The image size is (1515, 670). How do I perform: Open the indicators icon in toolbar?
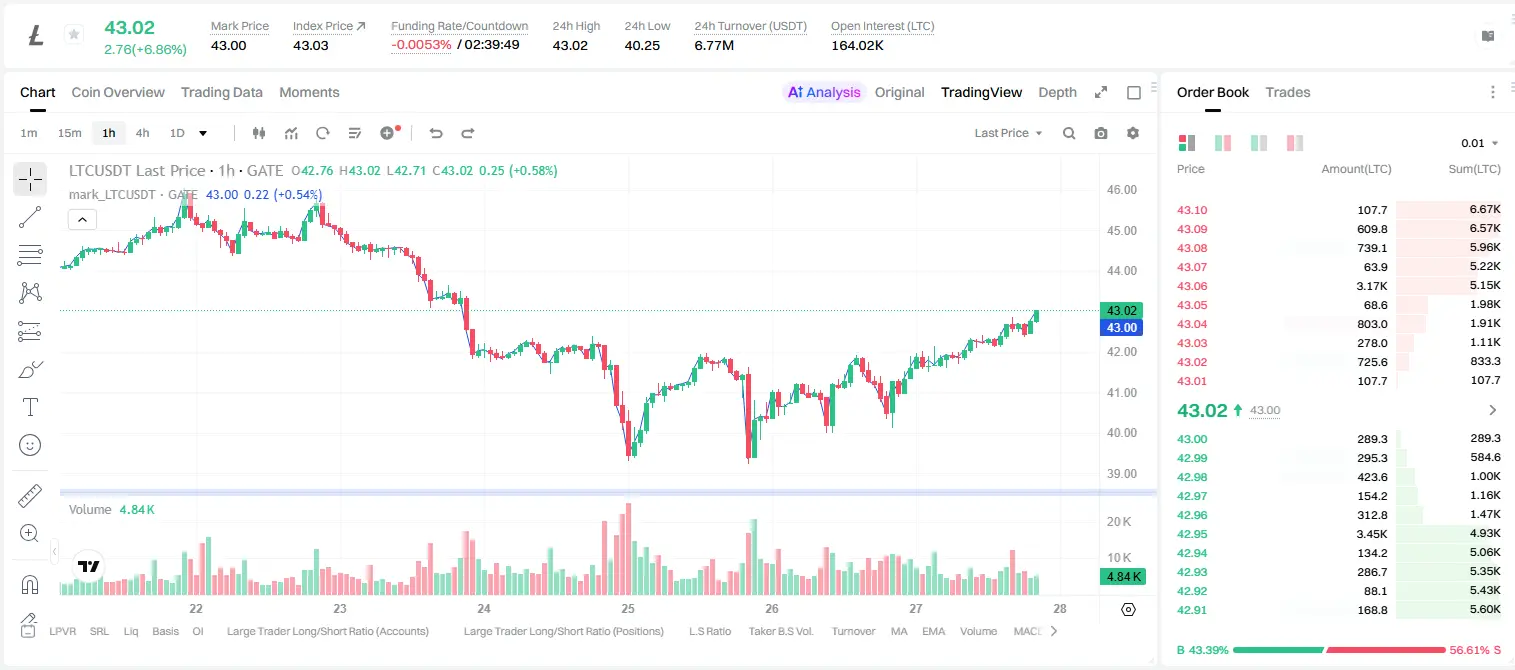(291, 133)
